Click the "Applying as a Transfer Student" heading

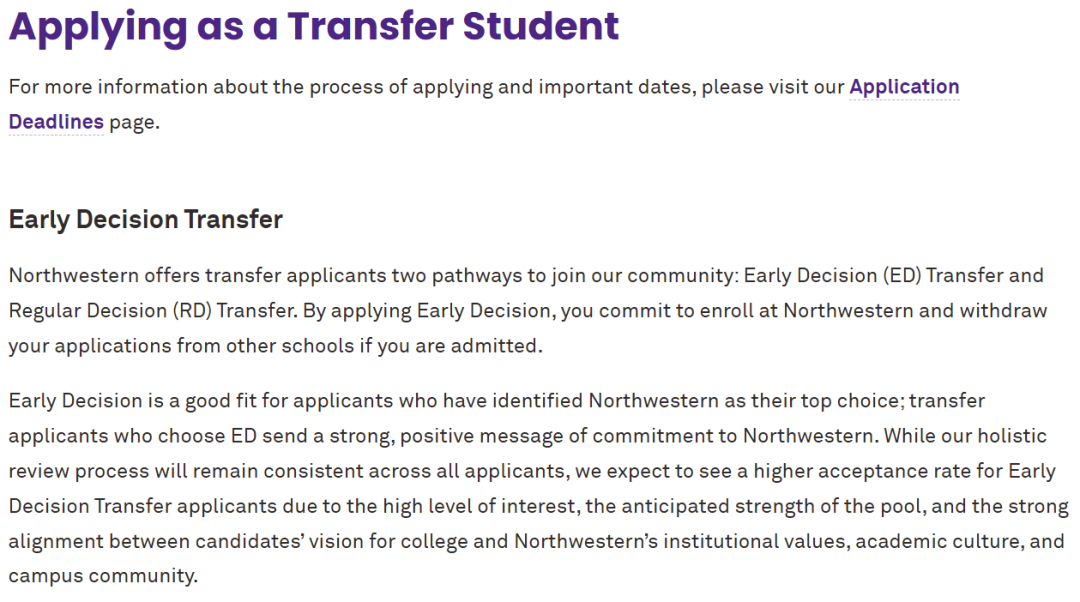point(314,28)
